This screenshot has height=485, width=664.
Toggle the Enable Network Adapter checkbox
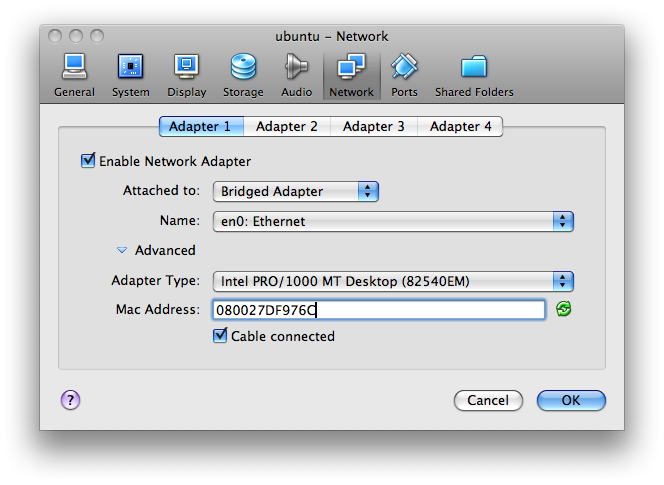tap(88, 161)
